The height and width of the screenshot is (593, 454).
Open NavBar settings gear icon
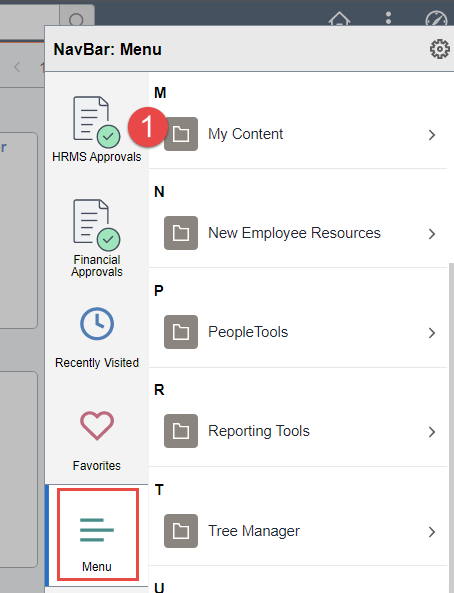440,49
